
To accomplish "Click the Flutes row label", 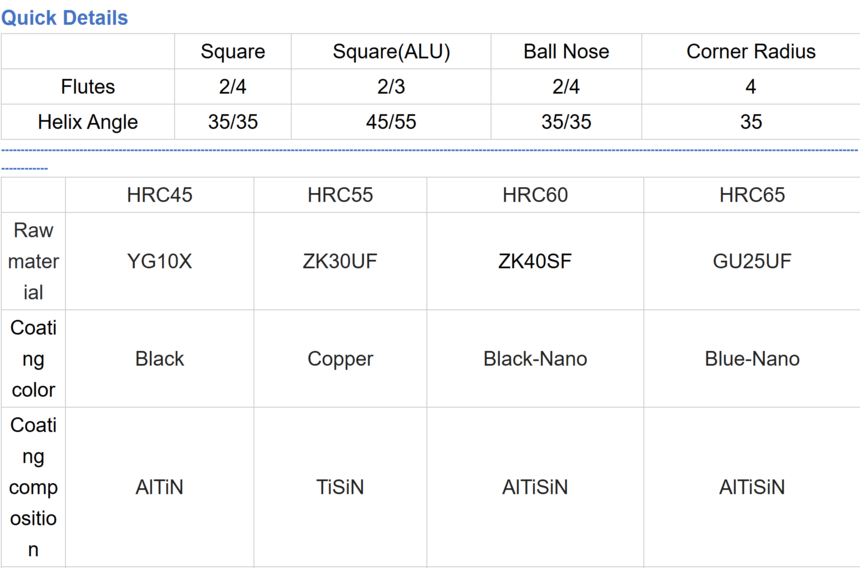I will 88,87.
